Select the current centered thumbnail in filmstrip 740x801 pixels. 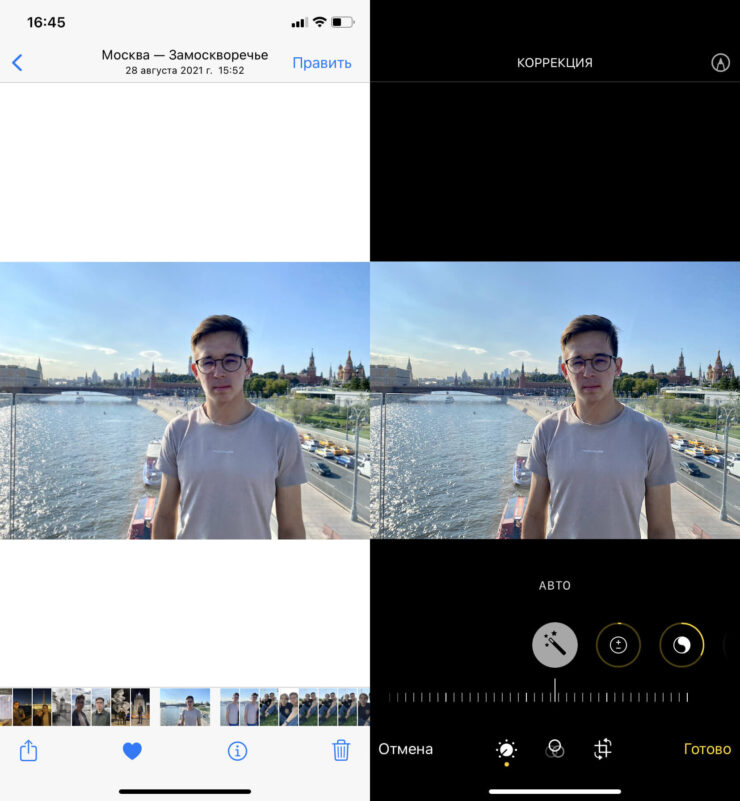click(185, 706)
